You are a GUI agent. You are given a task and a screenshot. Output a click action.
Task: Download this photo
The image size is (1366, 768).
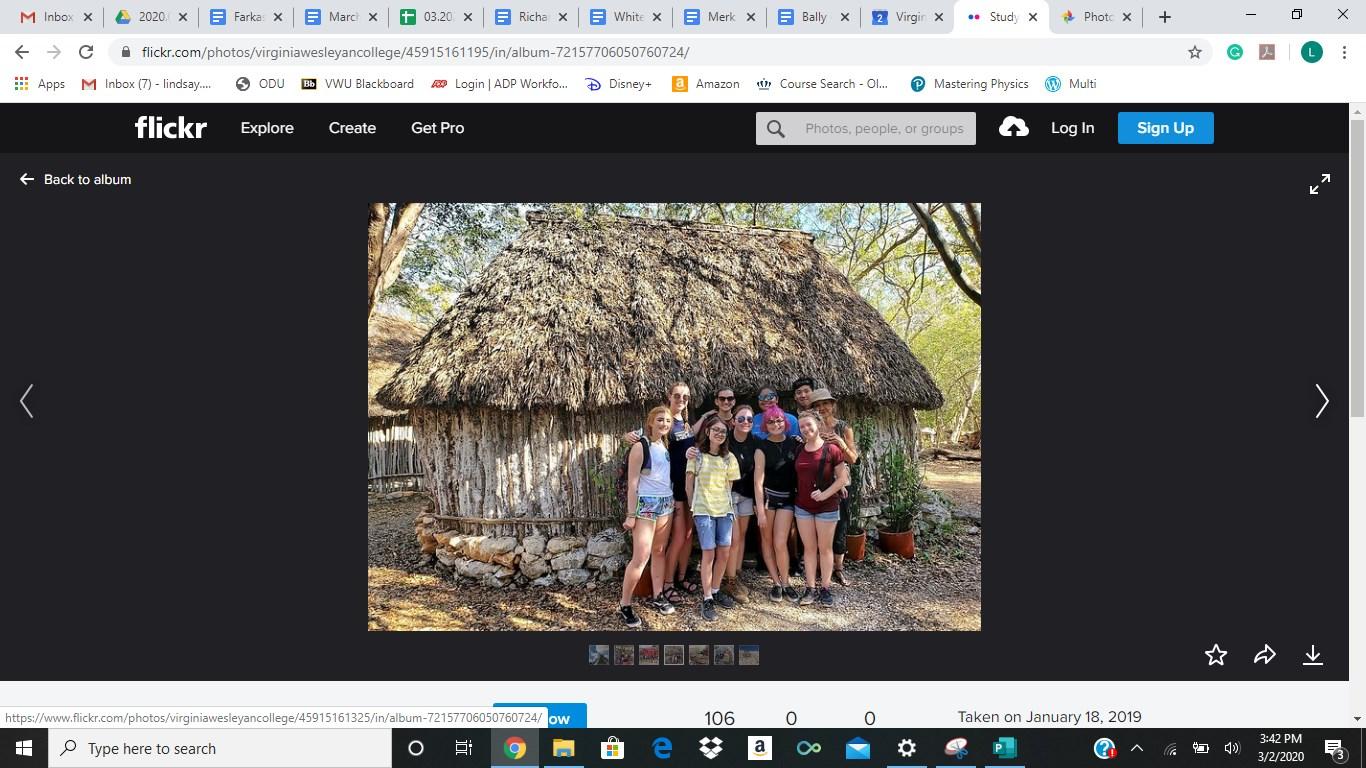(1313, 655)
